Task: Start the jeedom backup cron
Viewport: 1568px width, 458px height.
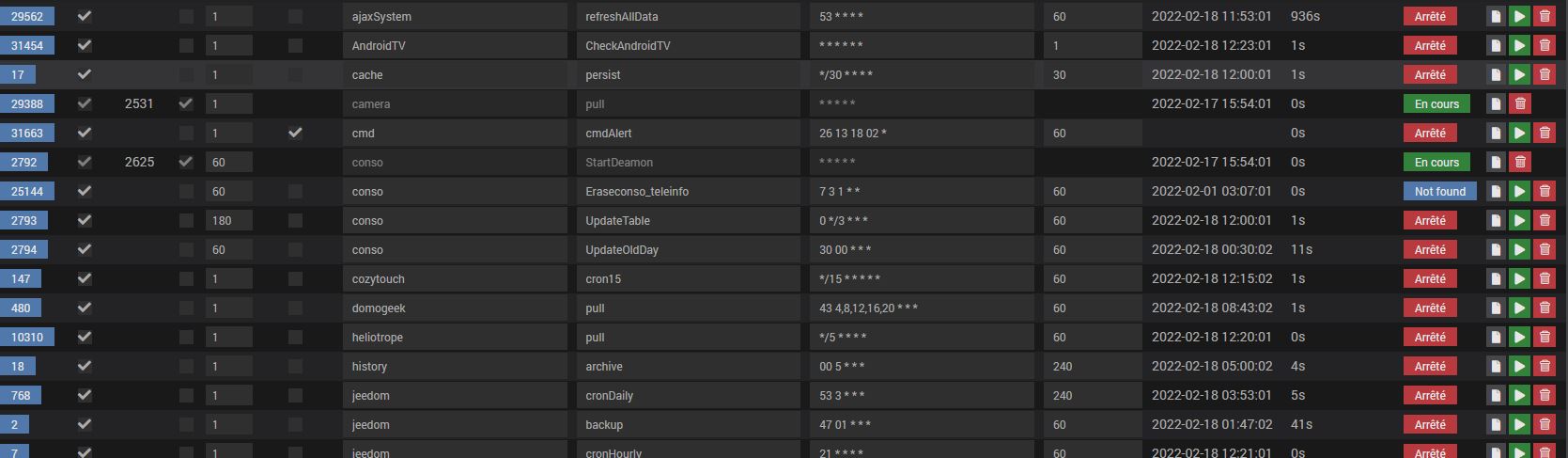Action: (x=1519, y=424)
